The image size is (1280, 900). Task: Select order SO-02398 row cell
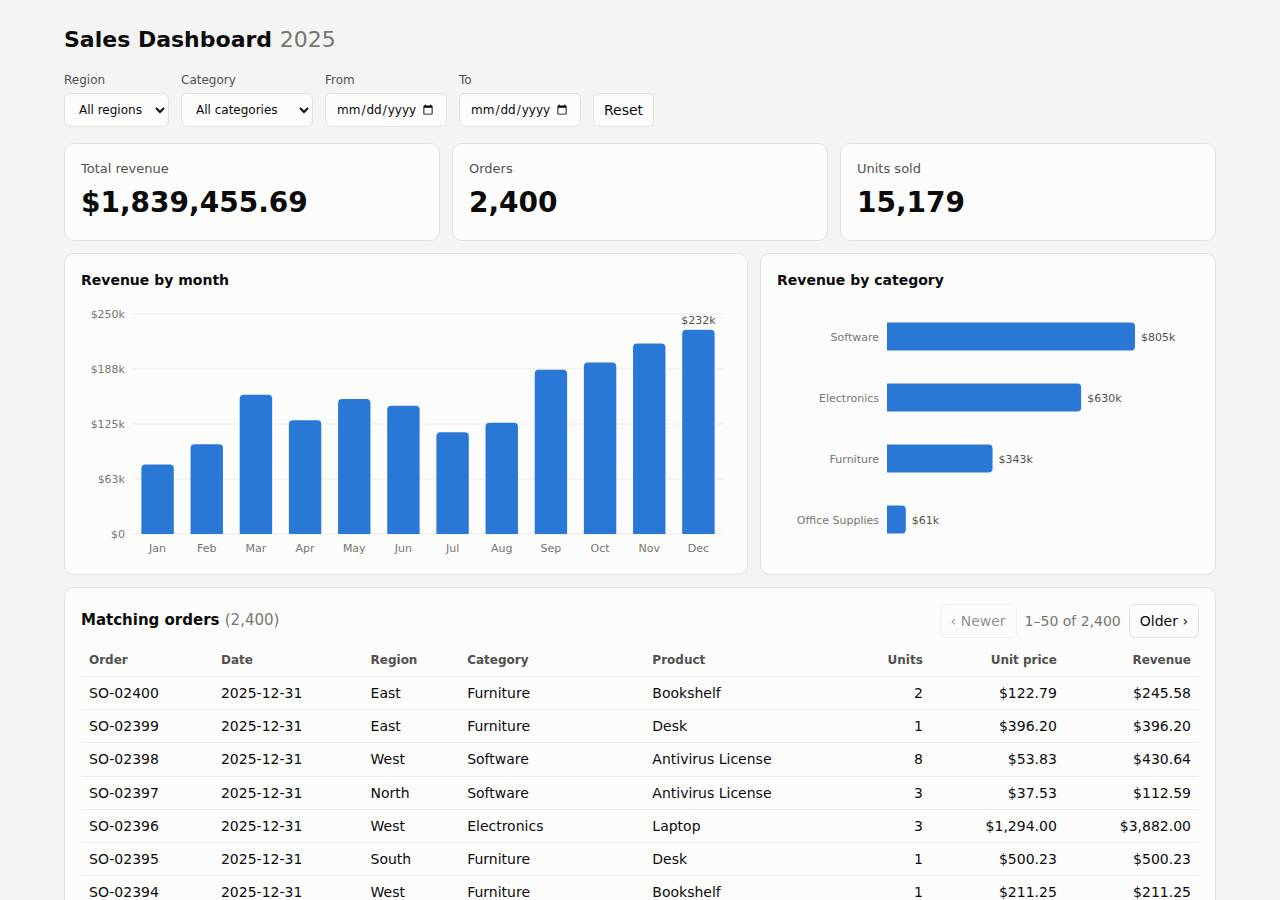pyautogui.click(x=124, y=759)
